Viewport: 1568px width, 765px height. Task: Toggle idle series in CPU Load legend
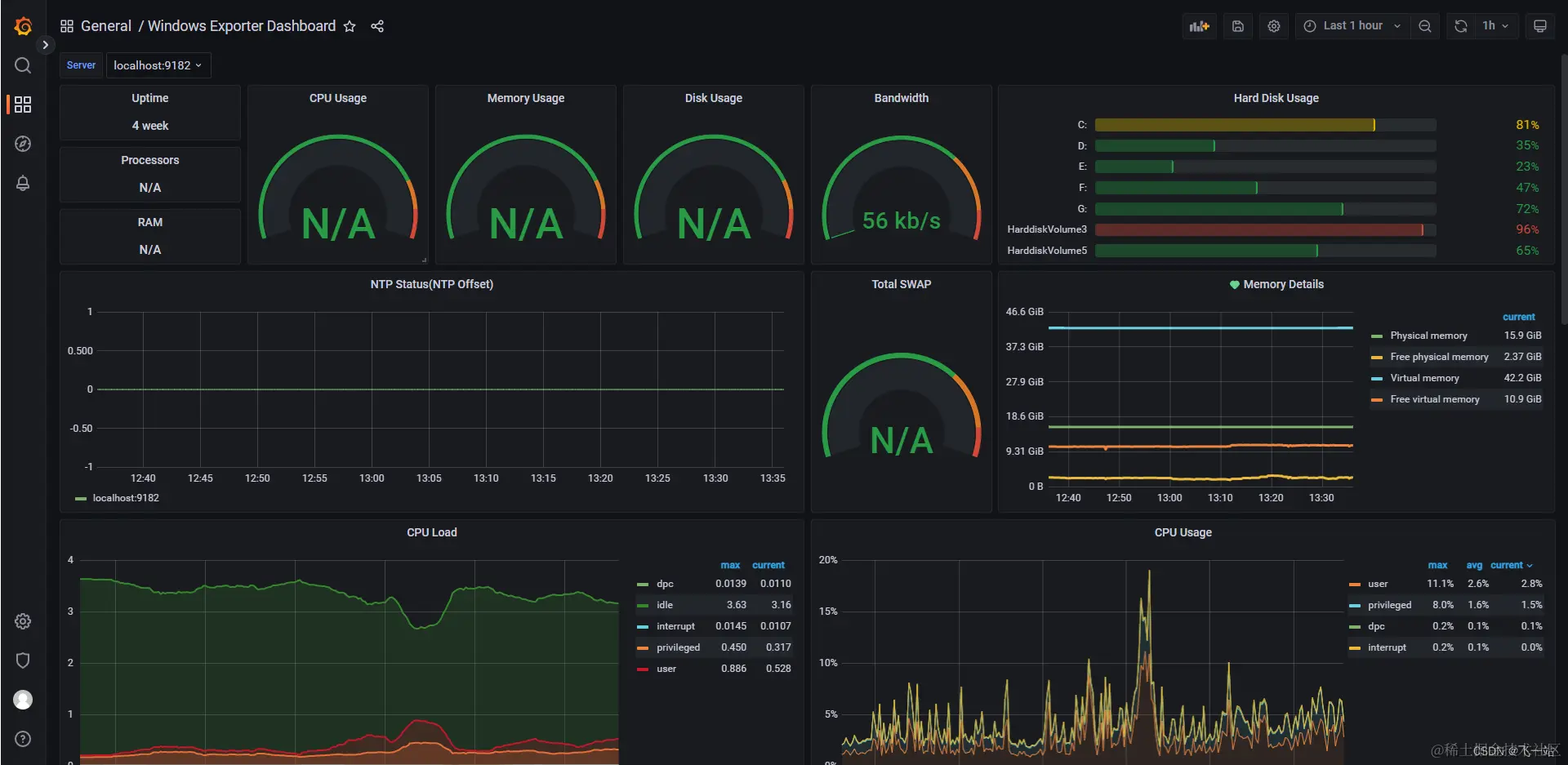click(x=665, y=605)
